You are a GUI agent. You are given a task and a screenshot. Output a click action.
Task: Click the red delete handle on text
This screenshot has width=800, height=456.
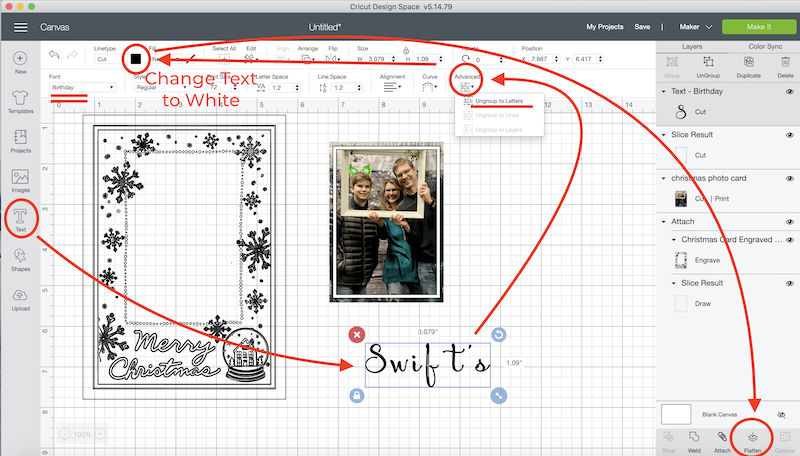(x=357, y=335)
